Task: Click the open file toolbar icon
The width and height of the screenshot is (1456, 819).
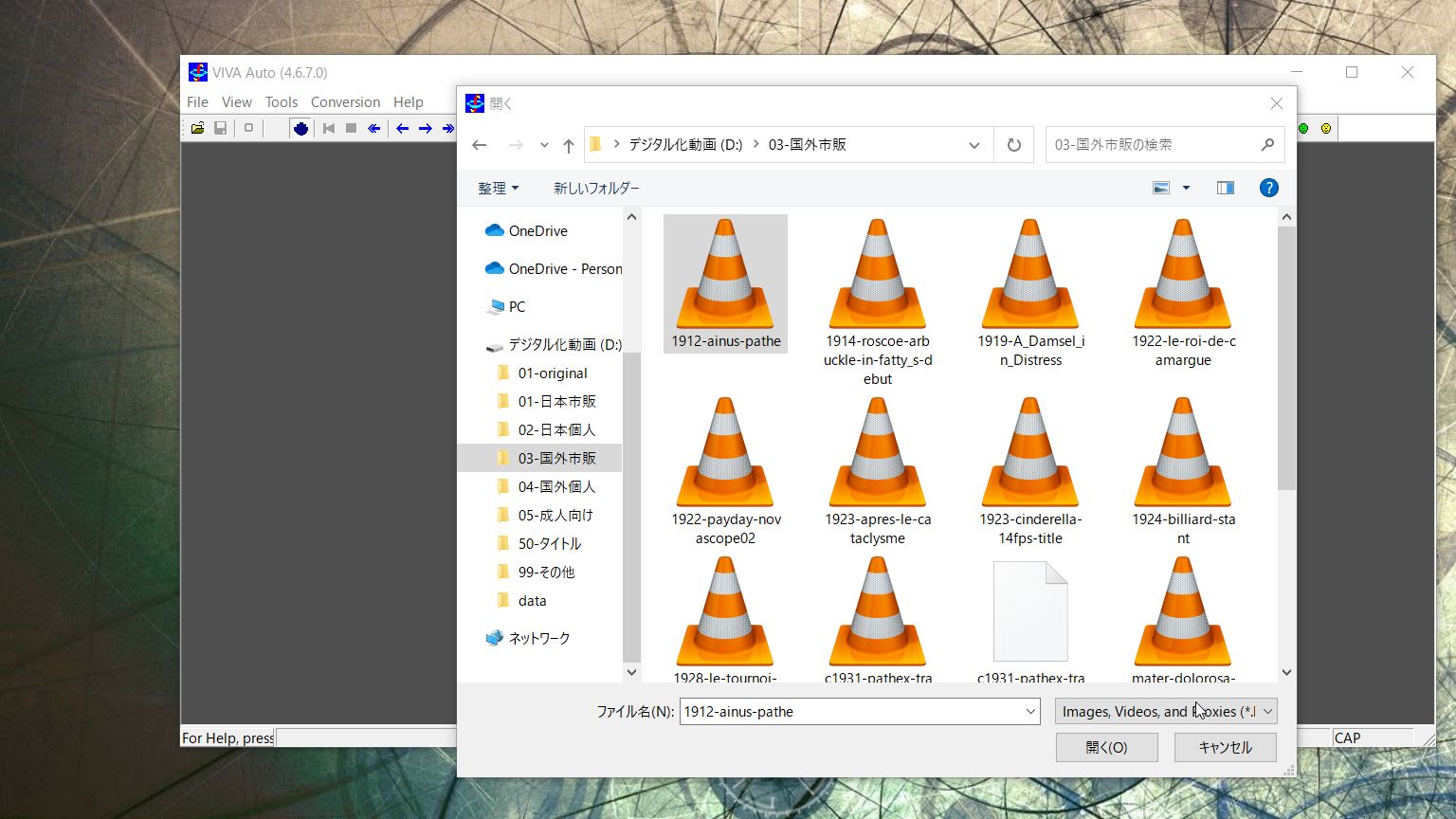Action: click(x=197, y=128)
